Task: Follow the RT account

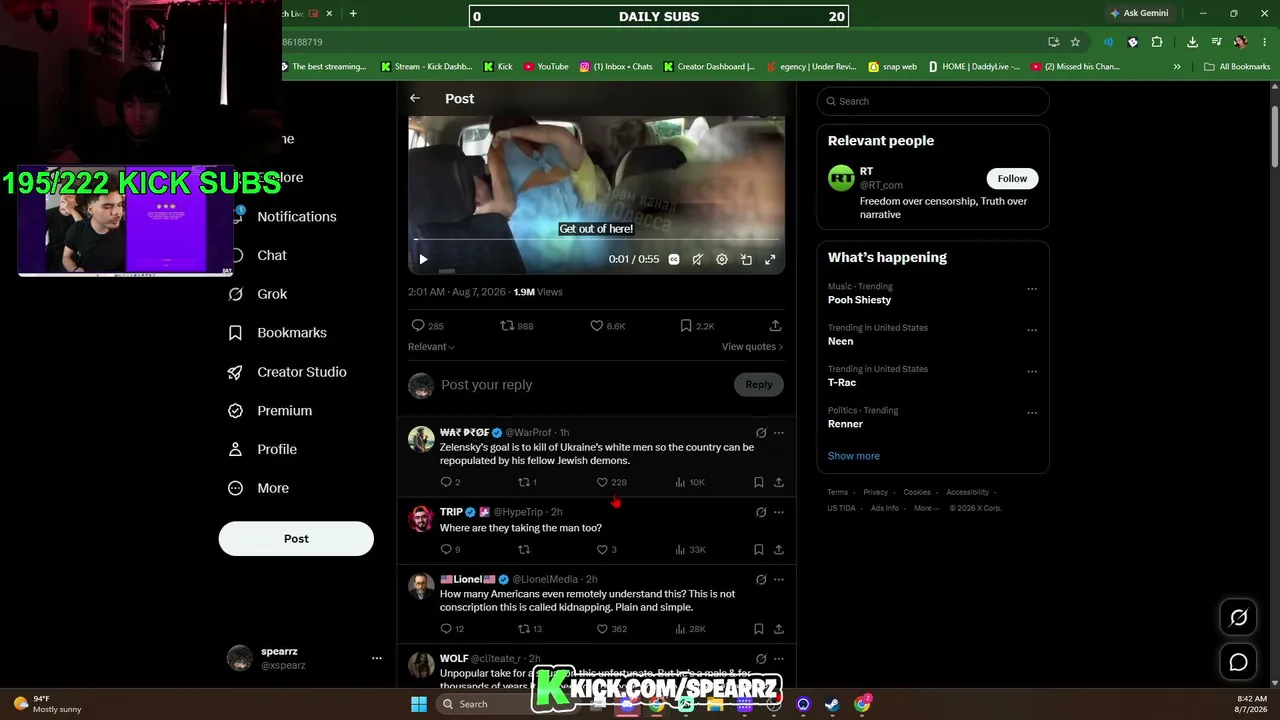Action: (x=1012, y=179)
